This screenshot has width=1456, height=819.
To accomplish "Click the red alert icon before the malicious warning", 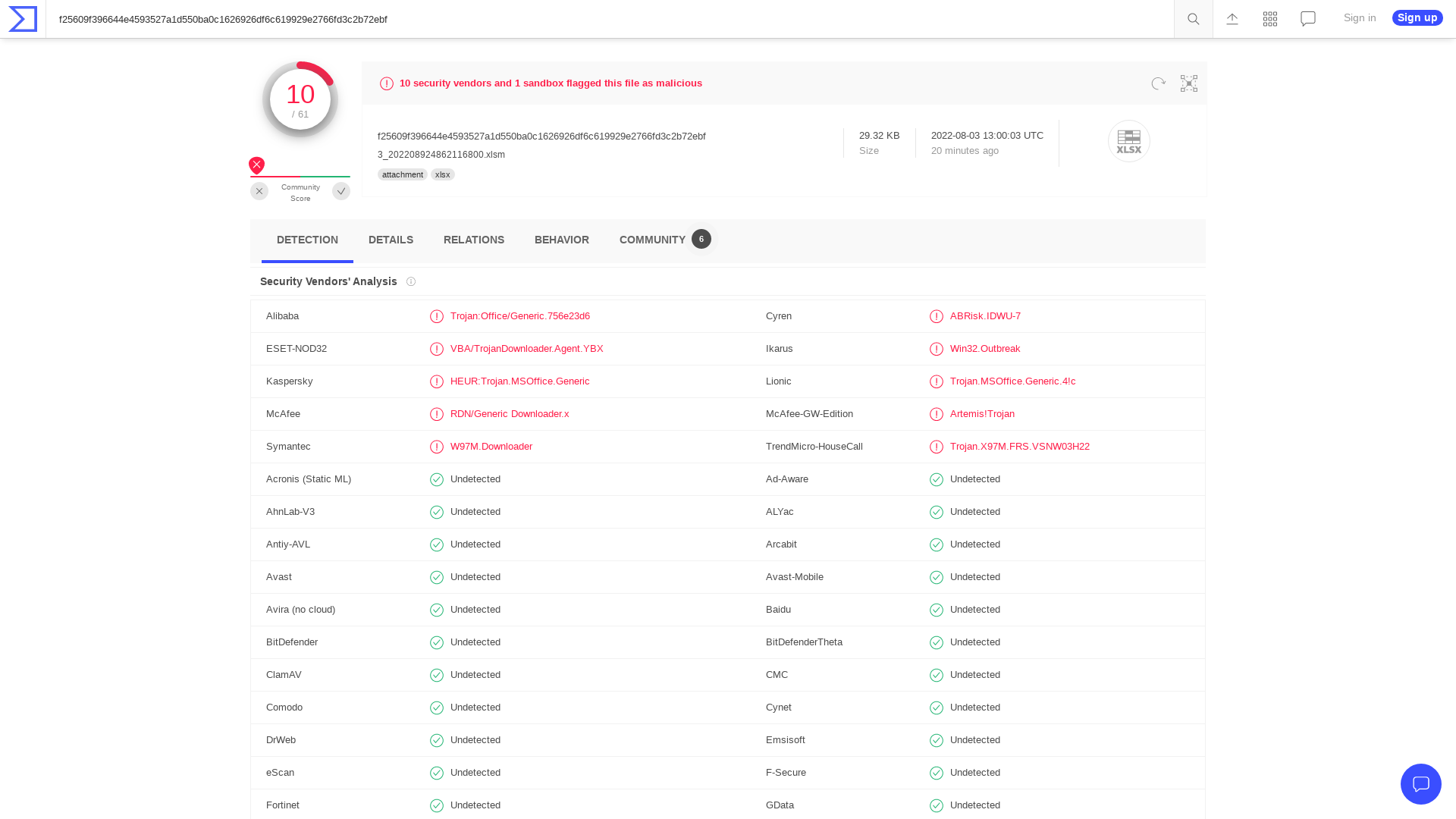I will (x=386, y=83).
